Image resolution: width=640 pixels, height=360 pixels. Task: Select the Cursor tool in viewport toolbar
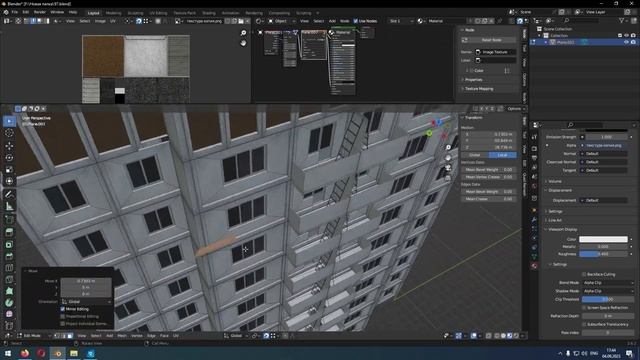point(9,133)
